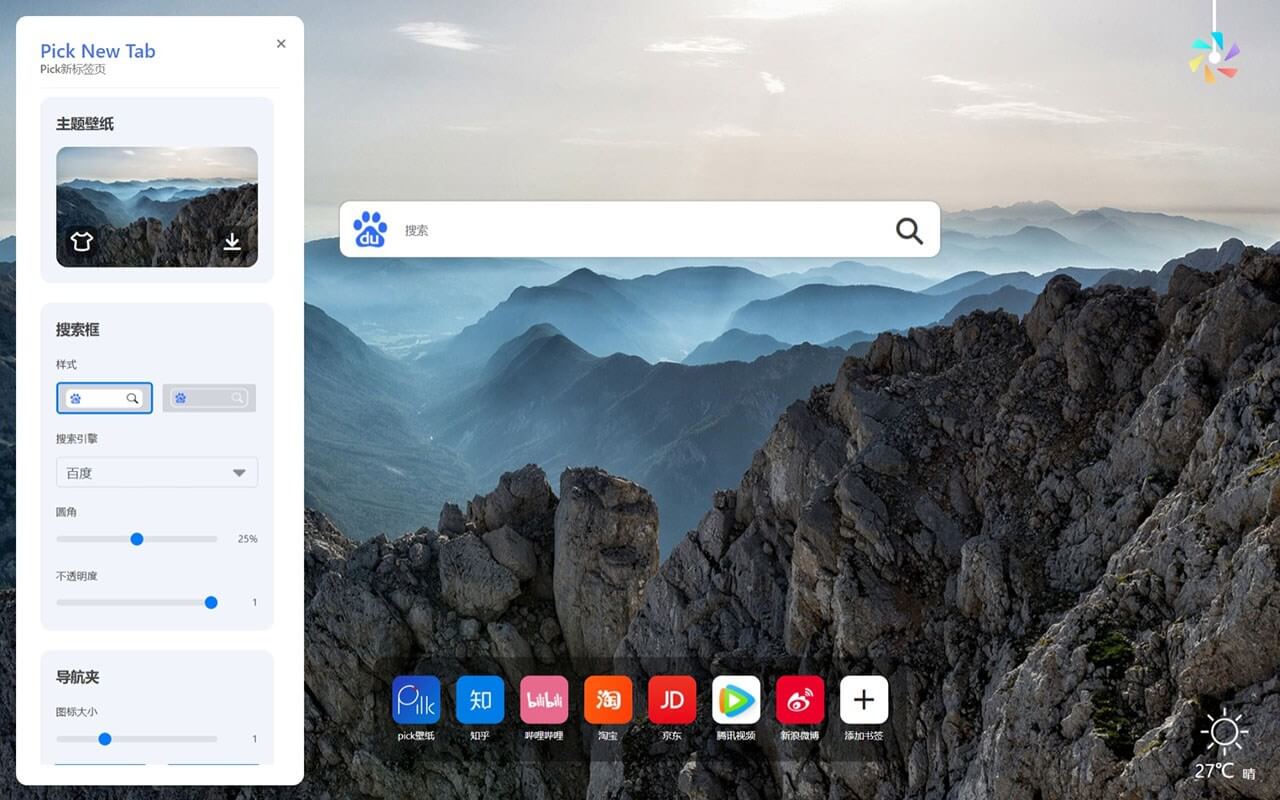Click the 圆角 radius slider handle
The image size is (1280, 800).
pyautogui.click(x=137, y=539)
